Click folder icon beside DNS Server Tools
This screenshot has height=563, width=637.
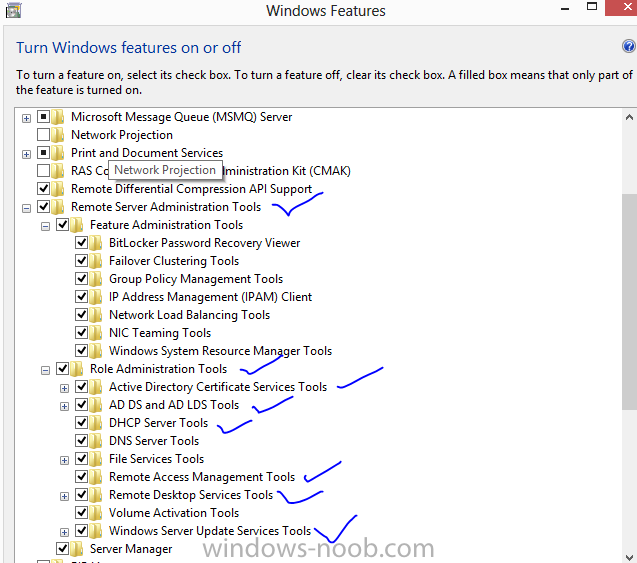(x=95, y=441)
